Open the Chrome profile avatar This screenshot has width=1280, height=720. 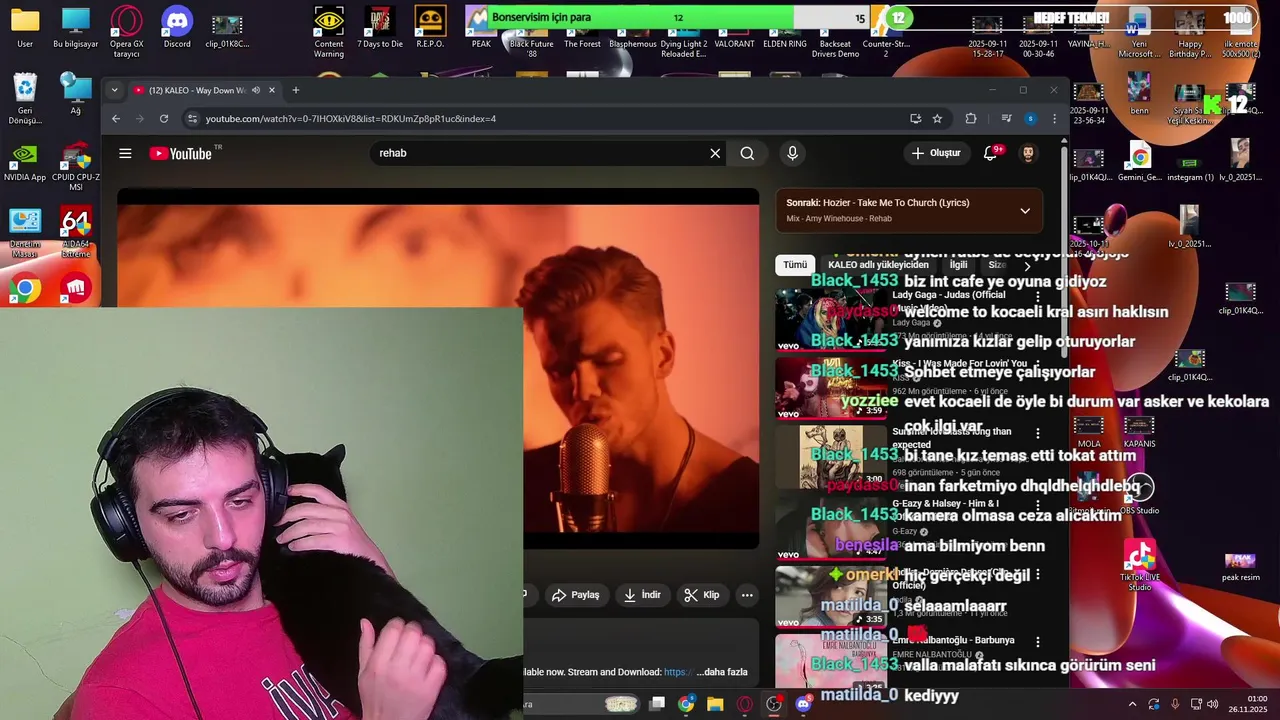pyautogui.click(x=1030, y=118)
